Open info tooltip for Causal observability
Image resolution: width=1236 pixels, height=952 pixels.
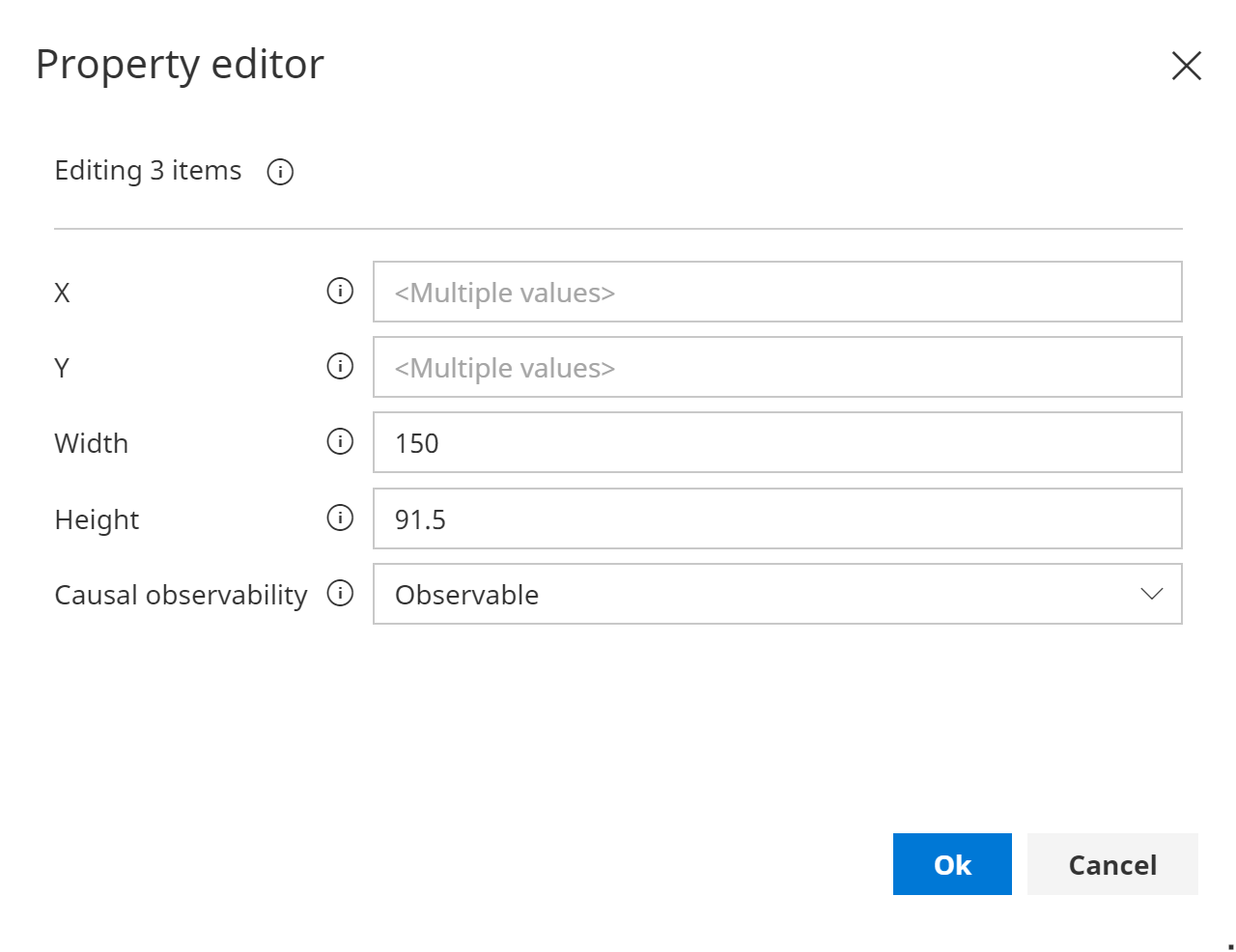point(340,594)
